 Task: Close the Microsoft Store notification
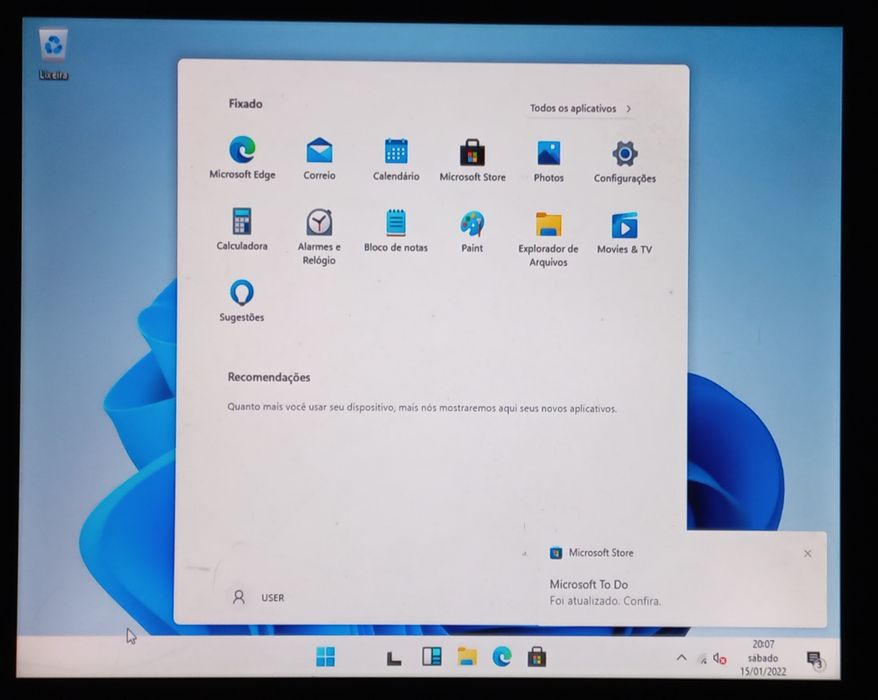pyautogui.click(x=807, y=553)
